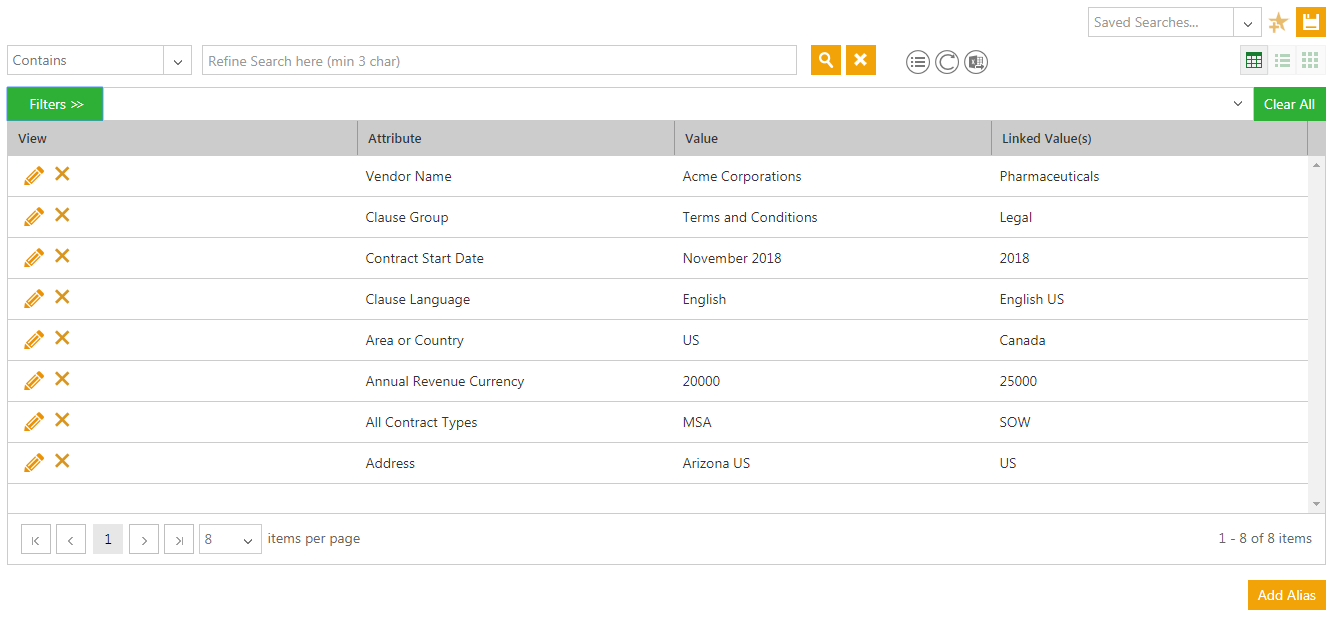1334x617 pixels.
Task: Click the Refine Search input field
Action: pos(499,61)
